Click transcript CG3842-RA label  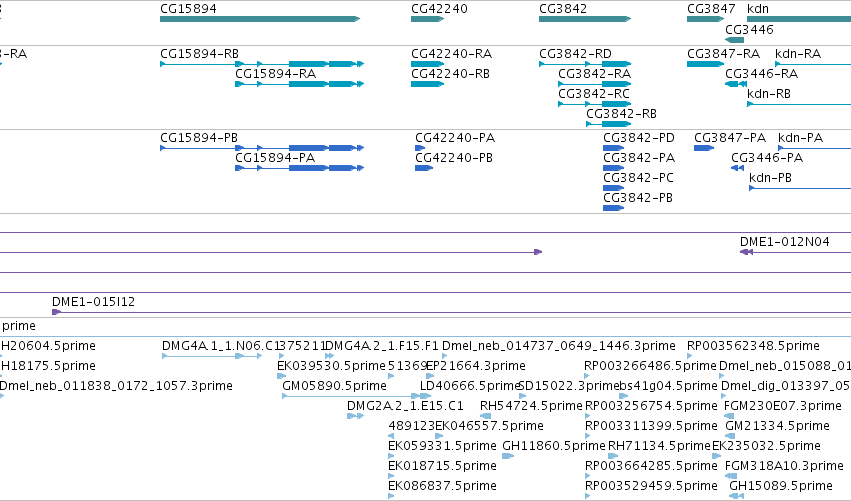594,74
